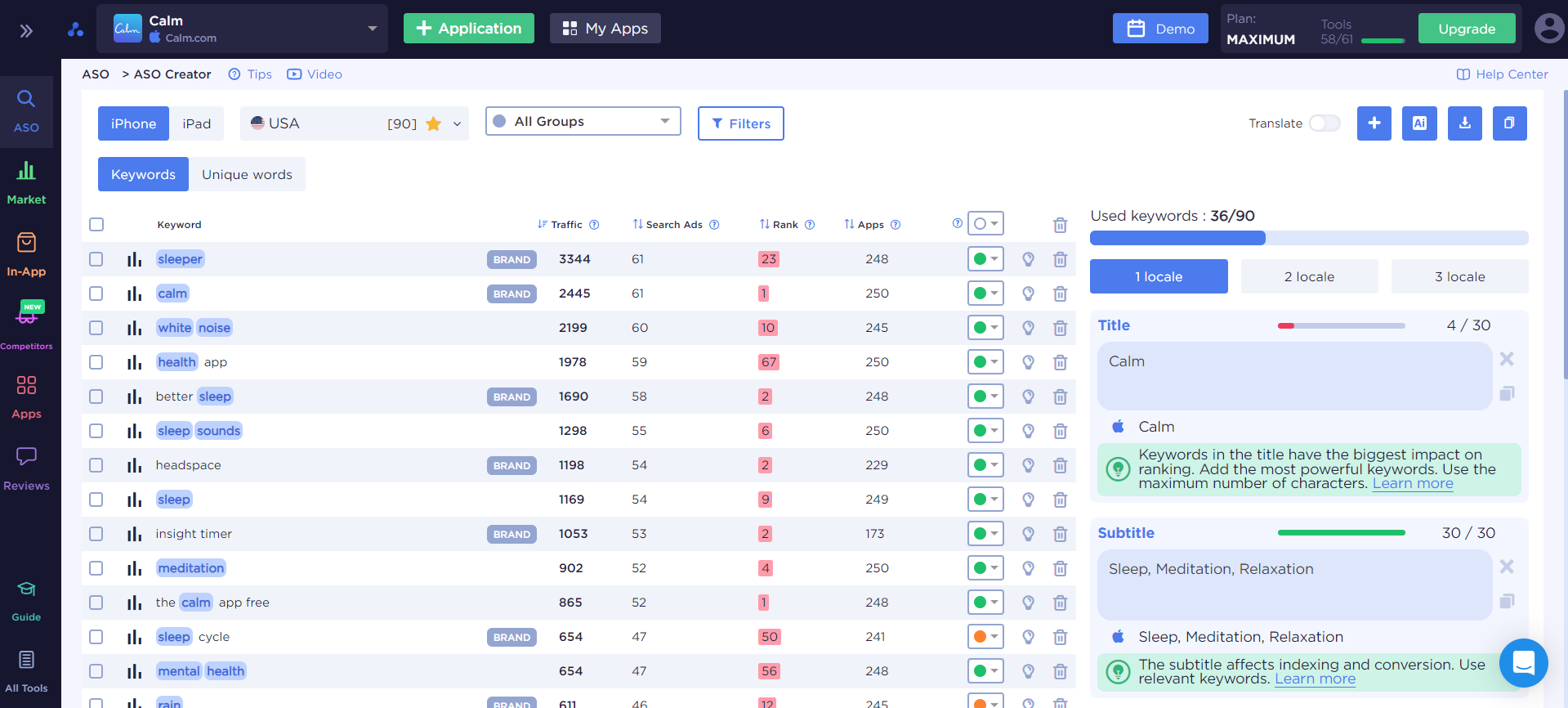This screenshot has width=1568, height=708.
Task: Open the Calm app selector dropdown
Action: coord(243,29)
